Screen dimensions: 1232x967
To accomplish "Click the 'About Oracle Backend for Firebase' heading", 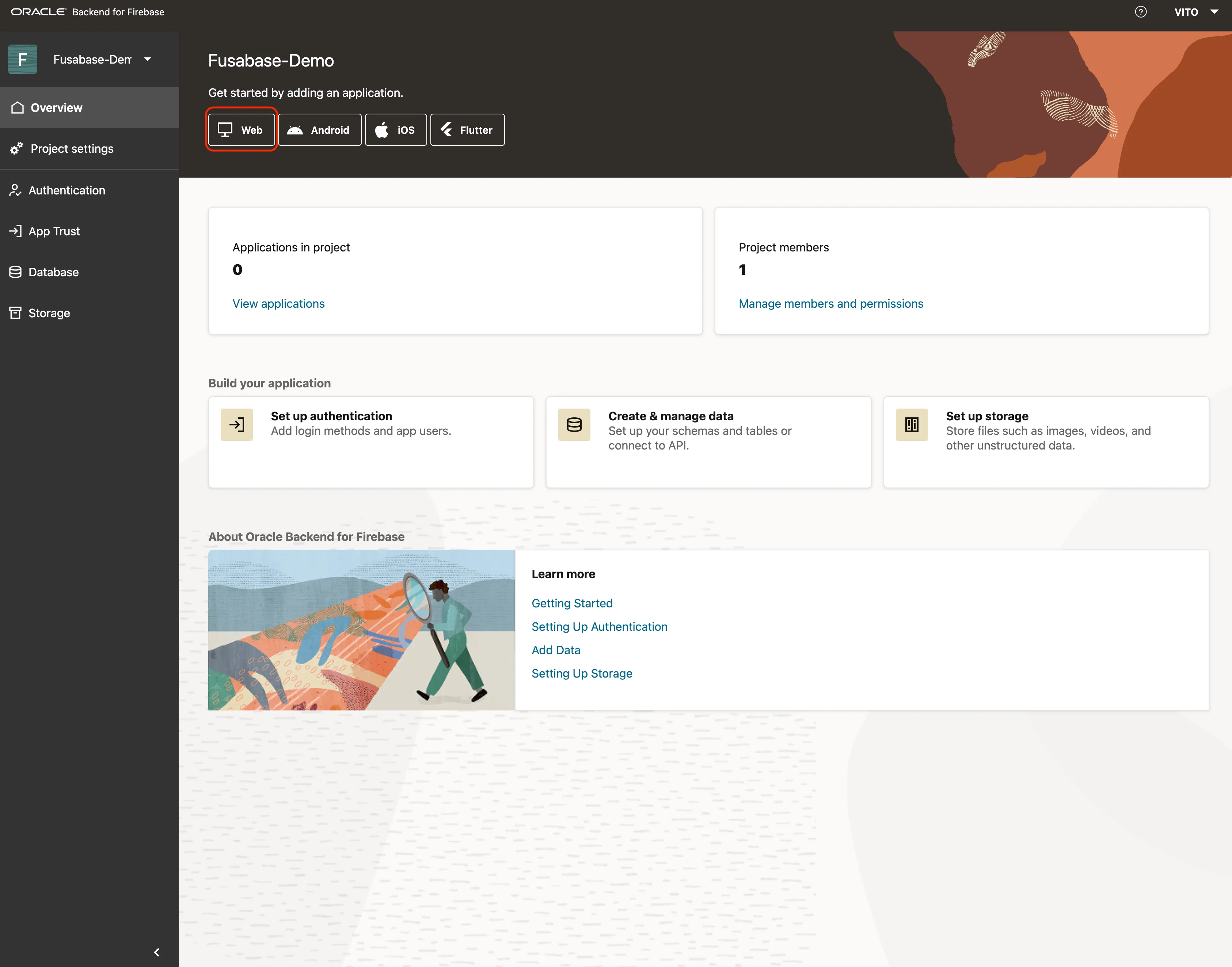I will click(306, 536).
